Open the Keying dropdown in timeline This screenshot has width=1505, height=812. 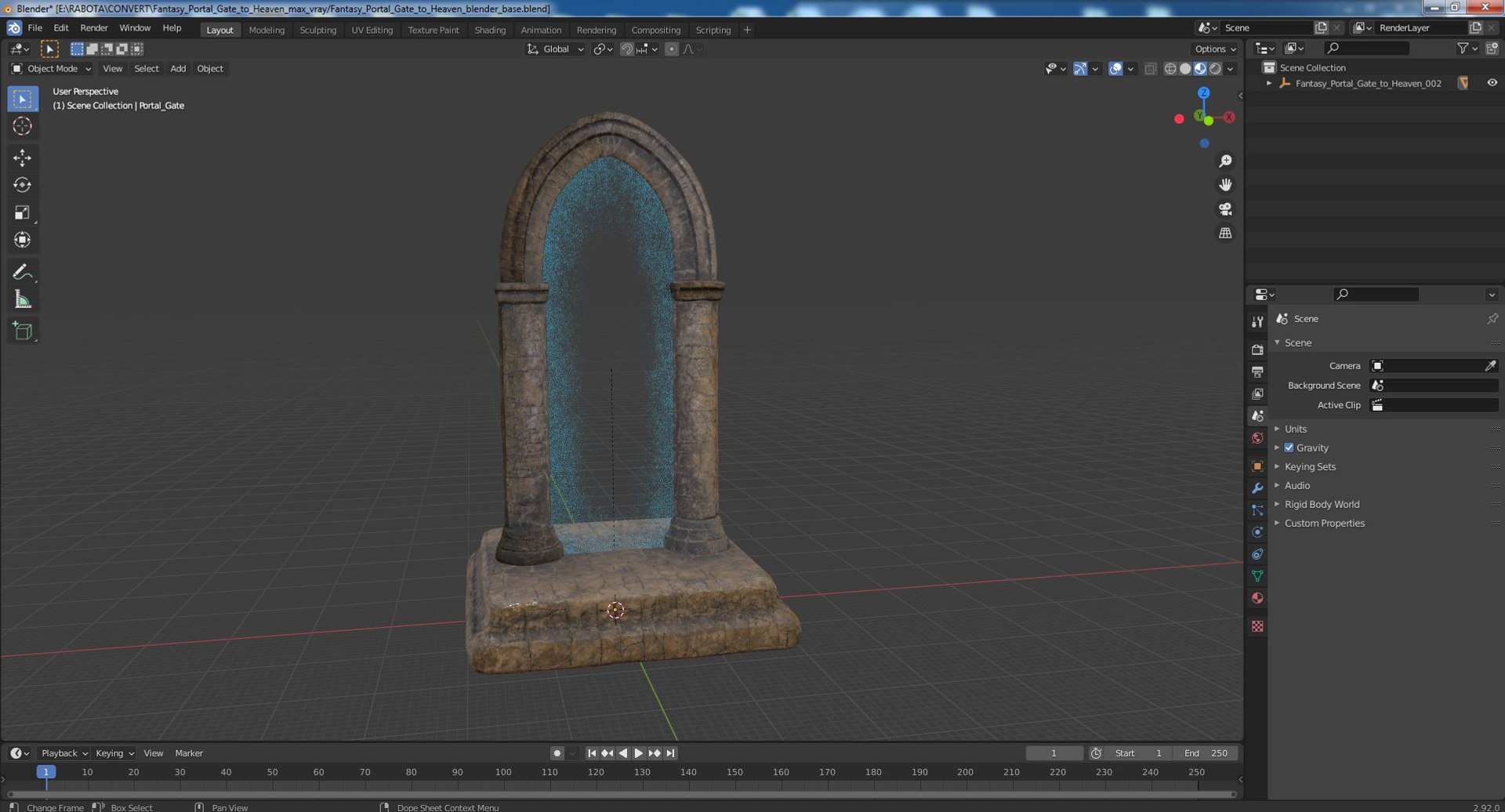[114, 753]
